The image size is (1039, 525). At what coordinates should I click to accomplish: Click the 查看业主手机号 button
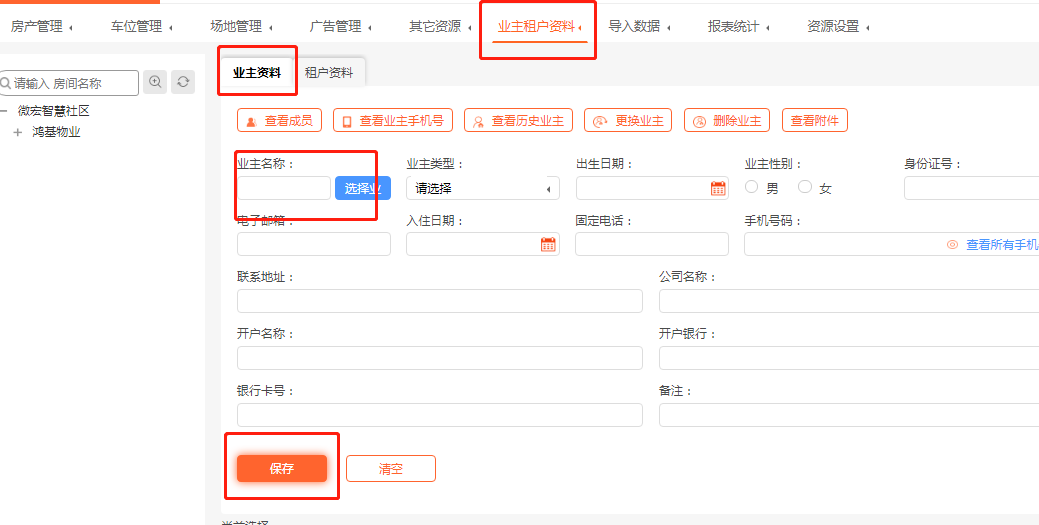coord(393,121)
